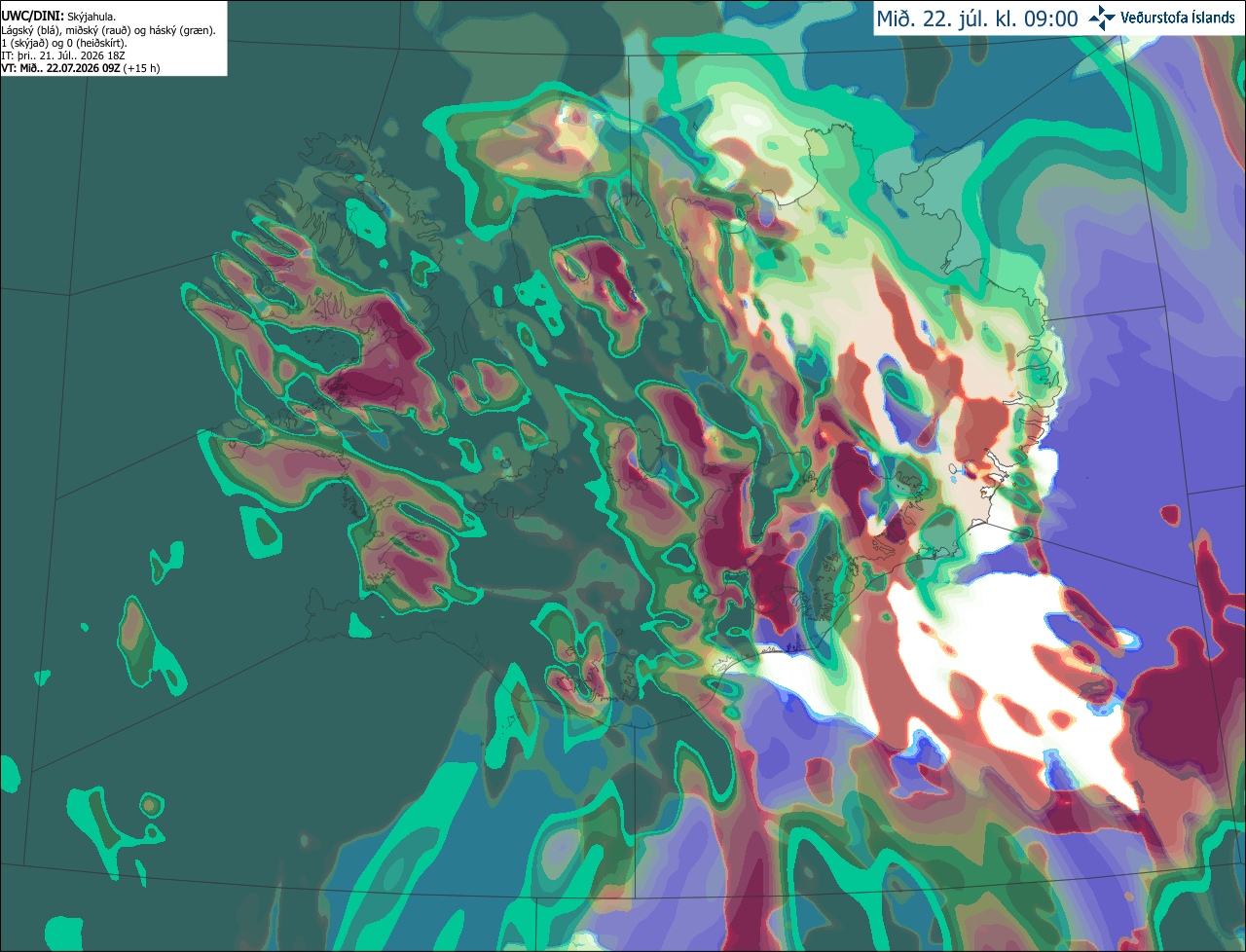
Task: Click the legend line 1 (skýjað) og 0 (heiðskírt)
Action: click(63, 43)
